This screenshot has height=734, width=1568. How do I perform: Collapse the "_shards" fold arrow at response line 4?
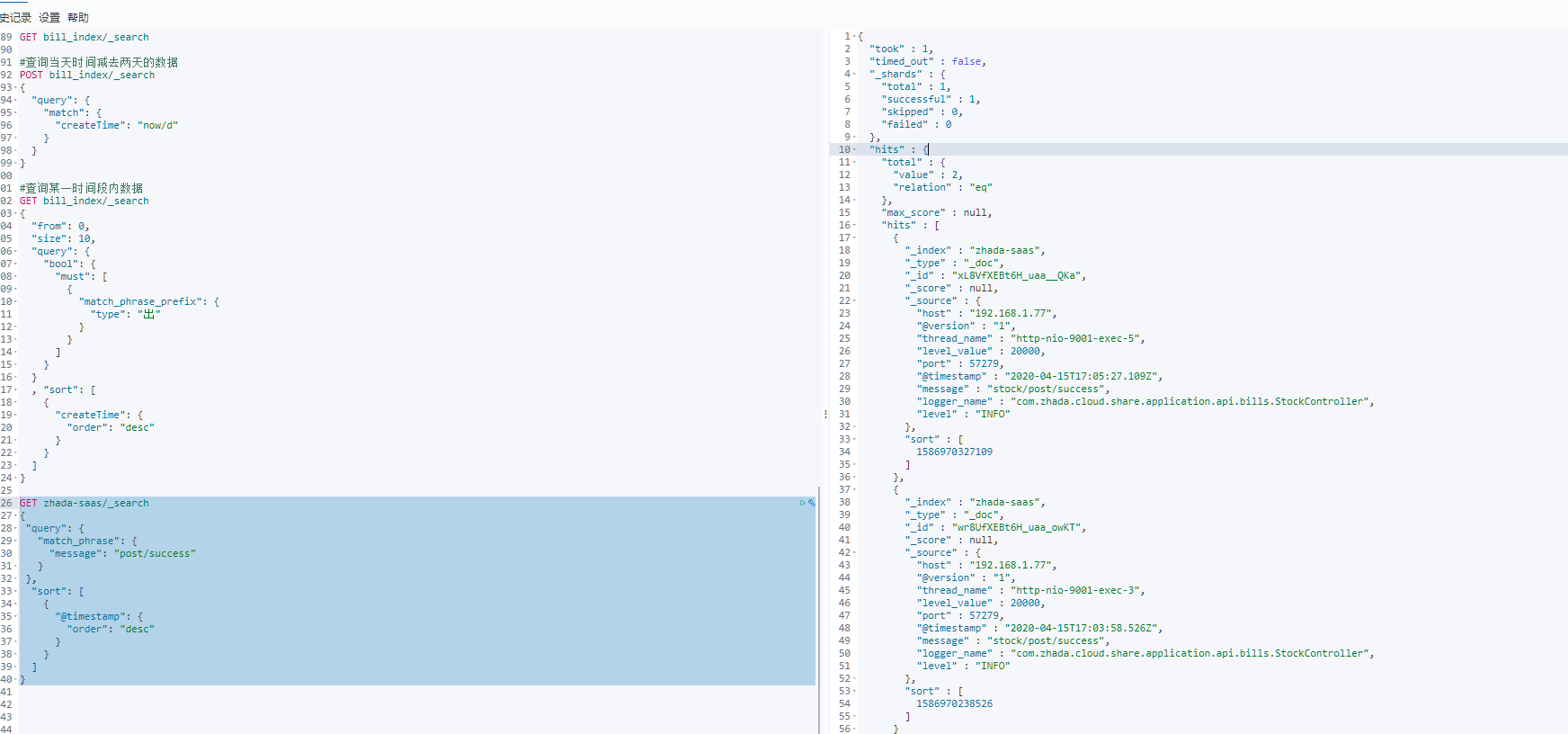tap(854, 74)
